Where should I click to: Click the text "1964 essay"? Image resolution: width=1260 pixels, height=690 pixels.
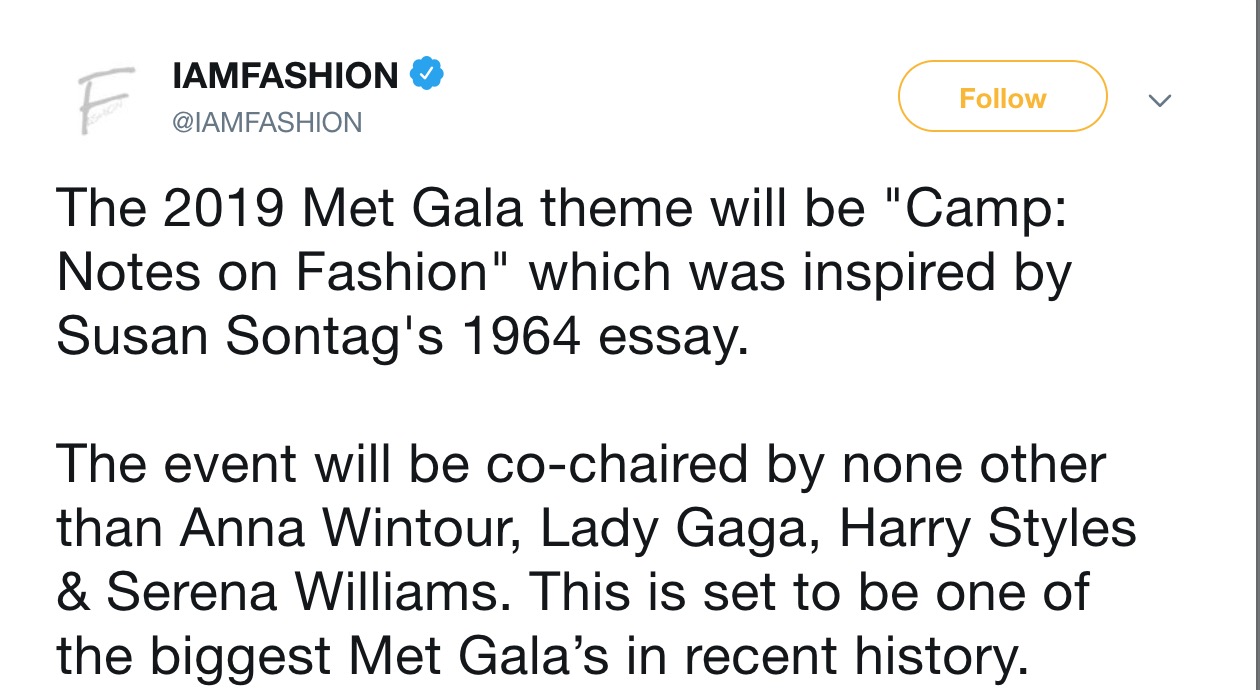click(603, 339)
